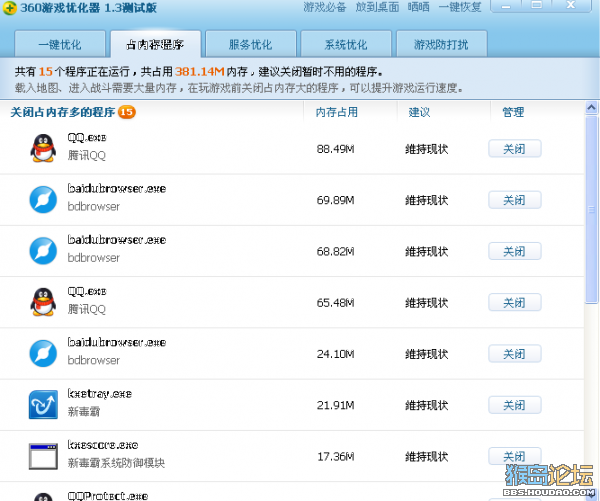Close kxetray.exe with the 关闭 button
This screenshot has width=600, height=501.
tap(515, 405)
